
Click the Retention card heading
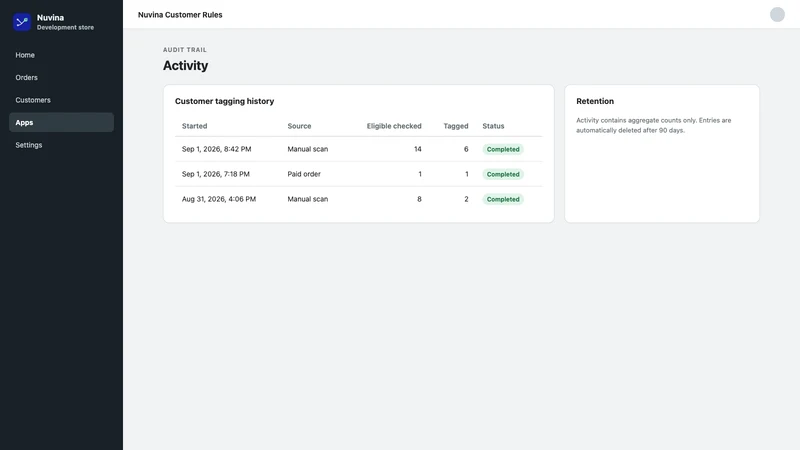(x=595, y=101)
